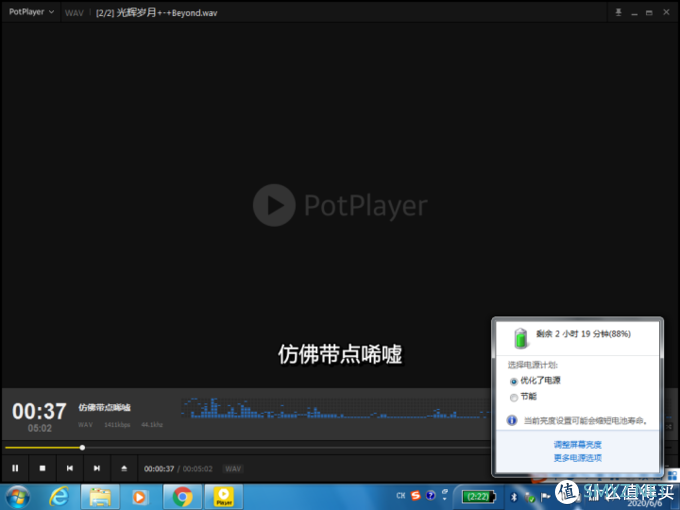The width and height of the screenshot is (680, 510).
Task: Pause playback with the pause button
Action: [x=15, y=468]
